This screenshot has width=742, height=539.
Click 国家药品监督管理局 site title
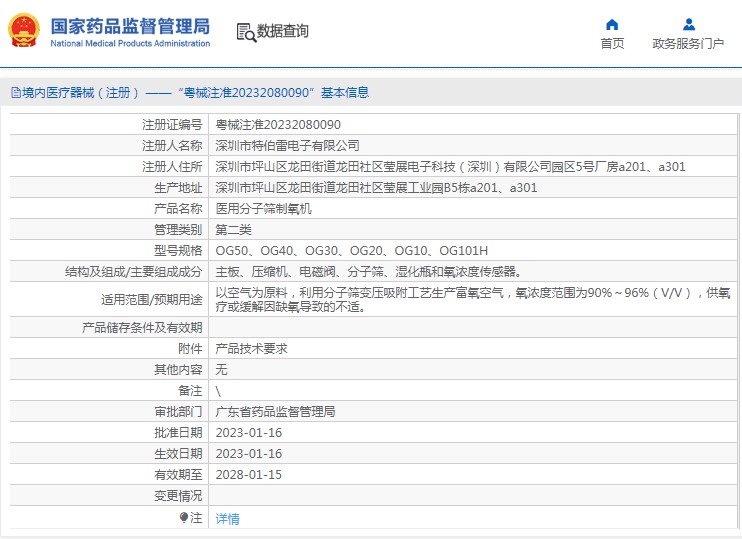[x=130, y=27]
